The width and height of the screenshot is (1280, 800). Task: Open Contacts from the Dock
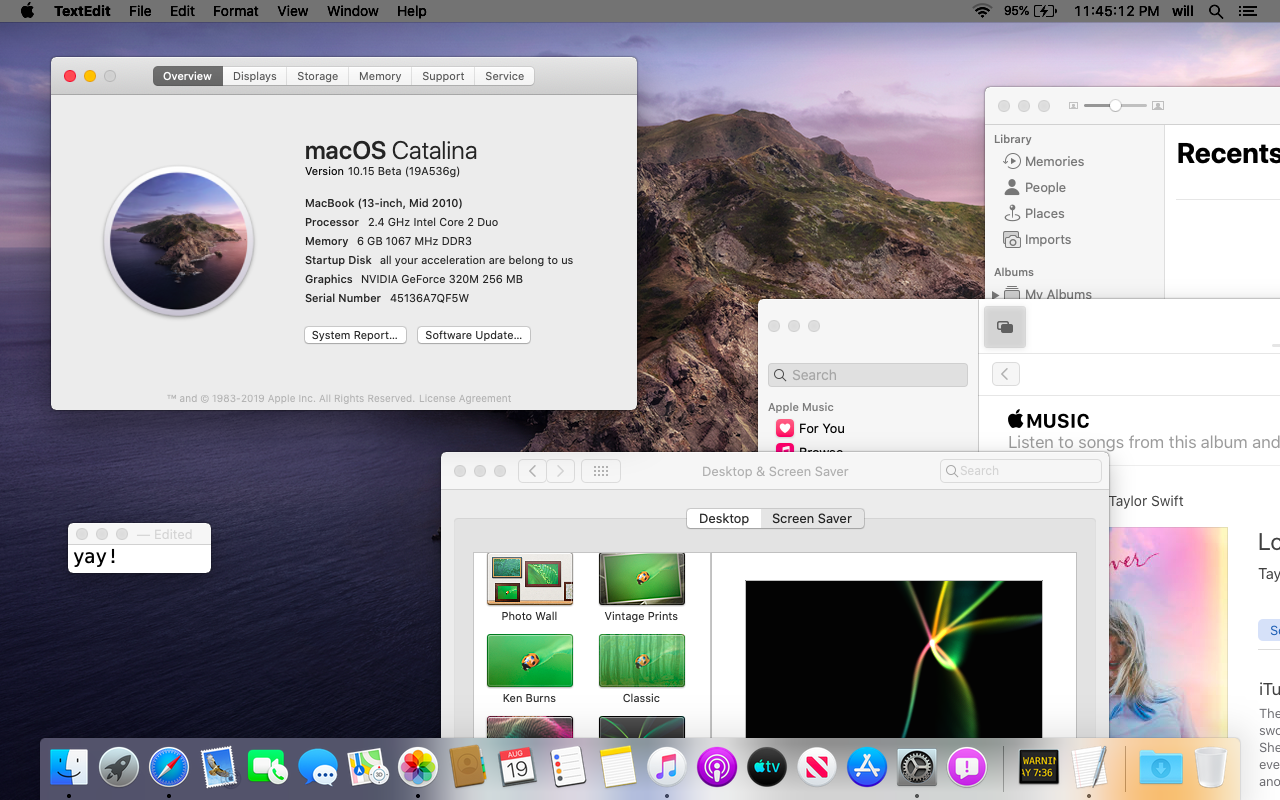tap(467, 767)
